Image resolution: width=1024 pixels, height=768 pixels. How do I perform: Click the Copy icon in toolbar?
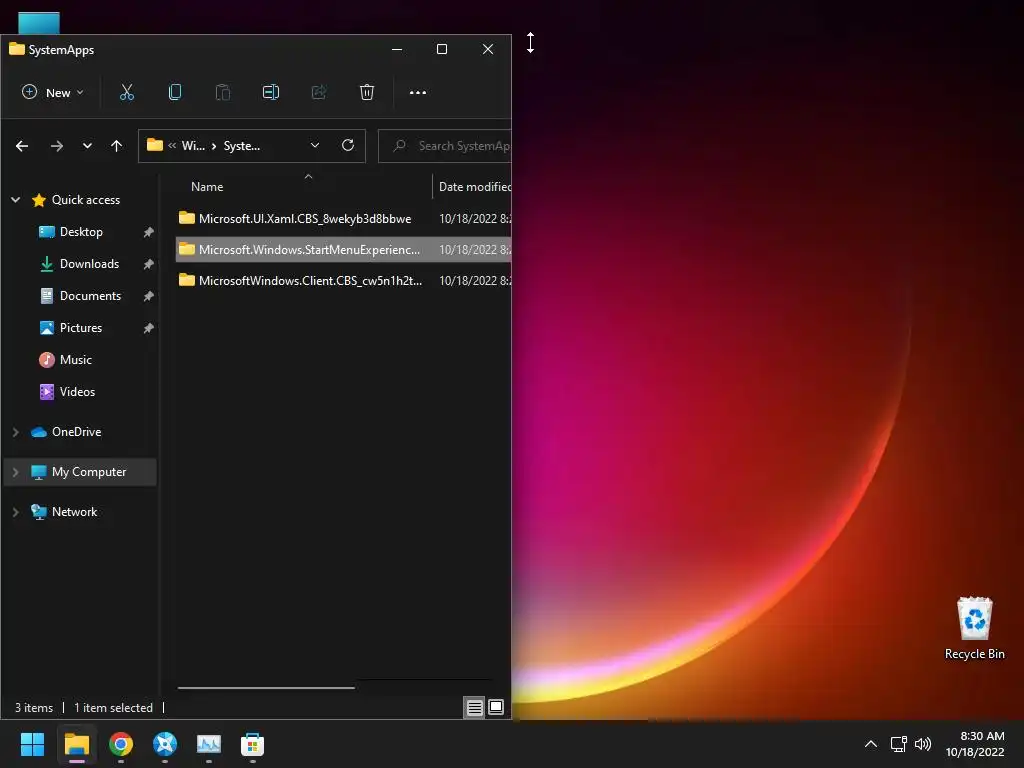pos(174,92)
